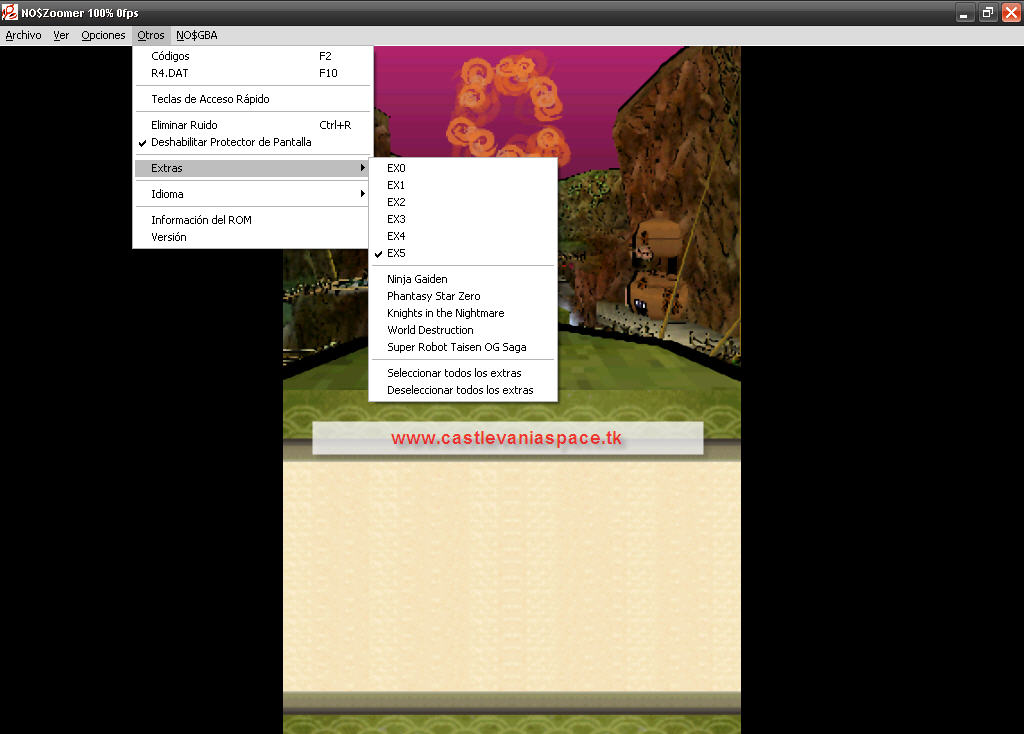Enable the EX1 extra

click(x=463, y=185)
